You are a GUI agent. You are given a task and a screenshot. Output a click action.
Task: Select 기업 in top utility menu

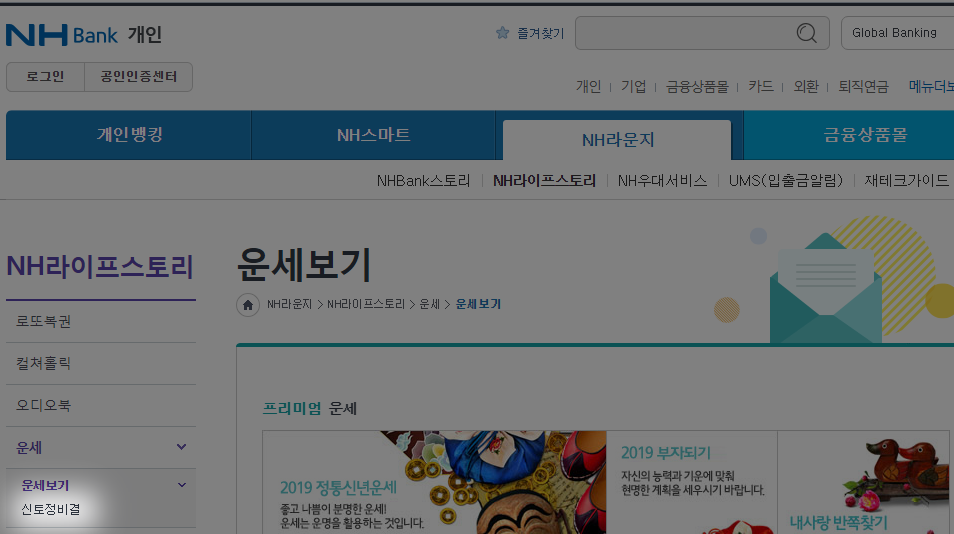[x=633, y=86]
